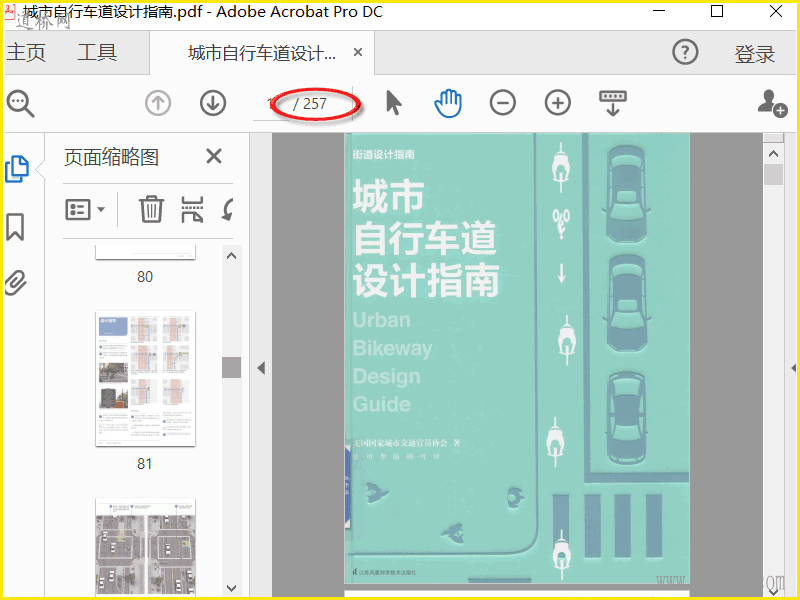
Task: Select the 城市自行车道设计 document tab
Action: [x=262, y=53]
